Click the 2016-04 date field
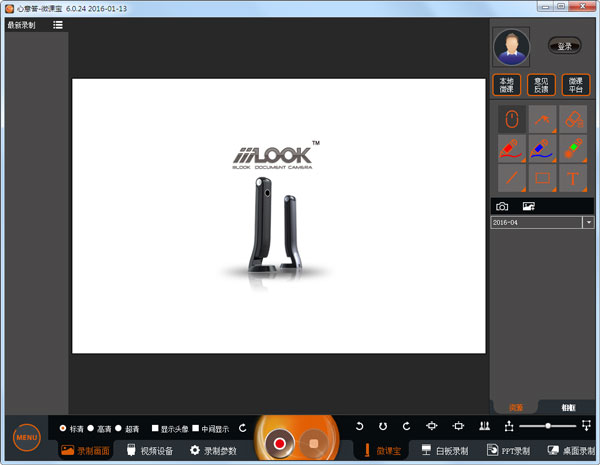Image resolution: width=600 pixels, height=465 pixels. click(x=536, y=222)
